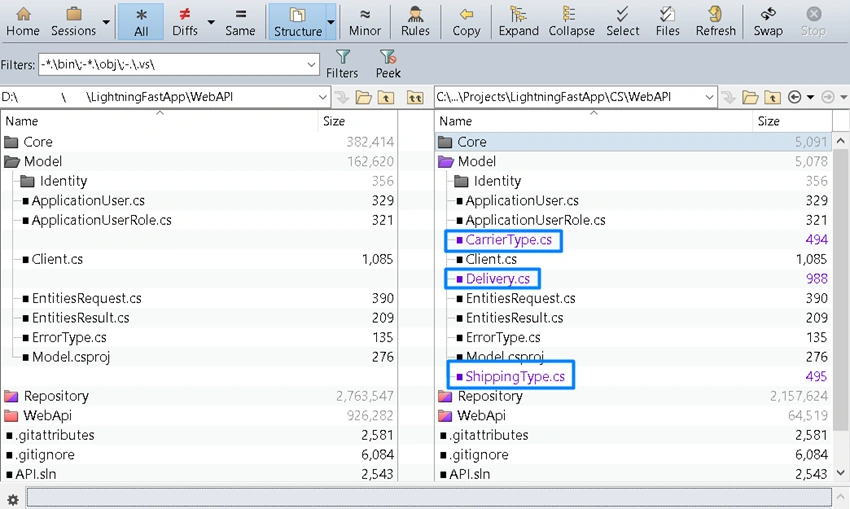Viewport: 850px width, 509px height.
Task: Click the Select toolbar button
Action: point(622,22)
